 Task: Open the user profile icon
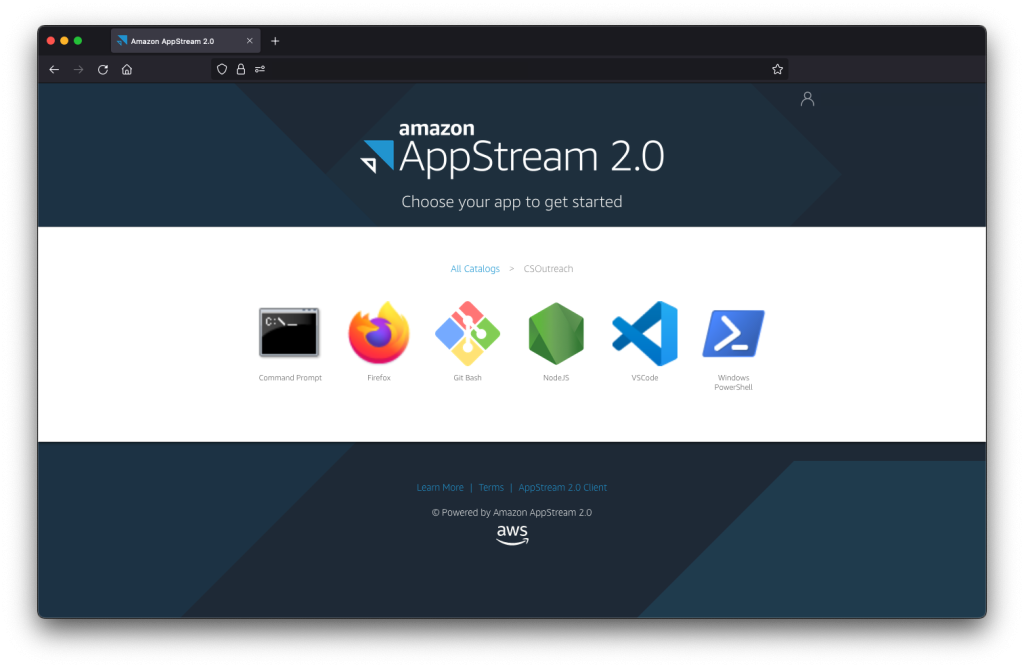tap(807, 98)
